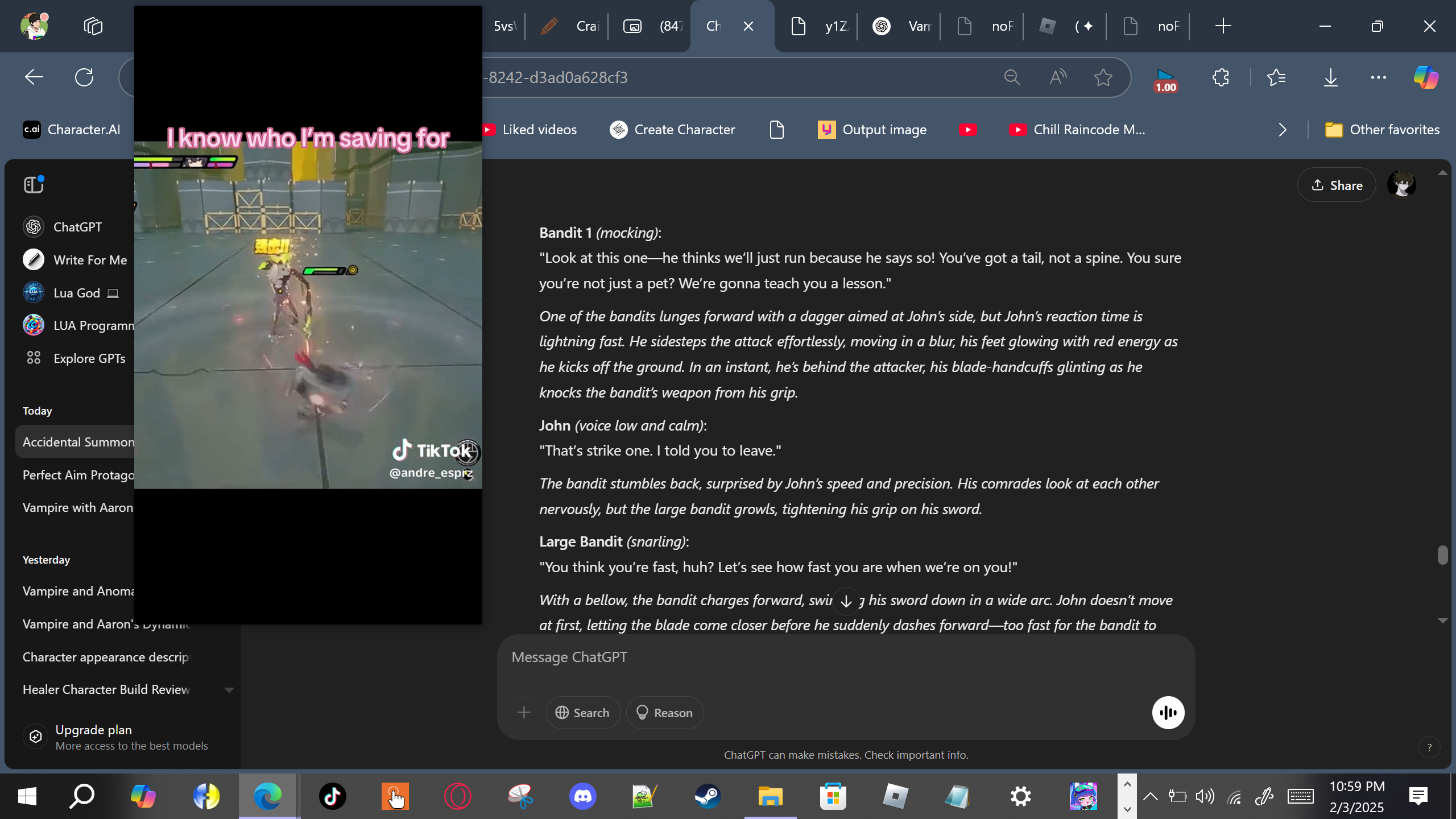The width and height of the screenshot is (1456, 819).
Task: Switch to the Vam ChatGPT tab
Action: (x=901, y=26)
